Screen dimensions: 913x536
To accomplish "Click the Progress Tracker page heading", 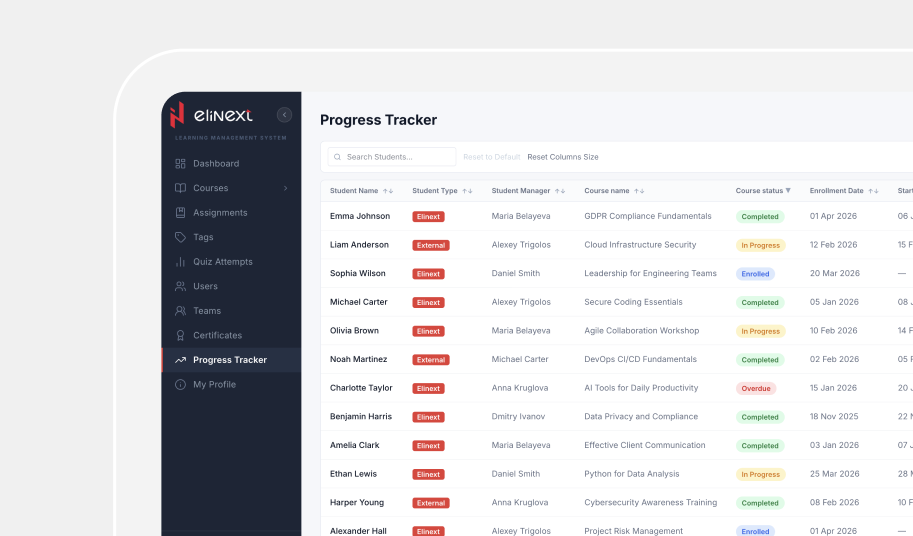I will [x=378, y=120].
